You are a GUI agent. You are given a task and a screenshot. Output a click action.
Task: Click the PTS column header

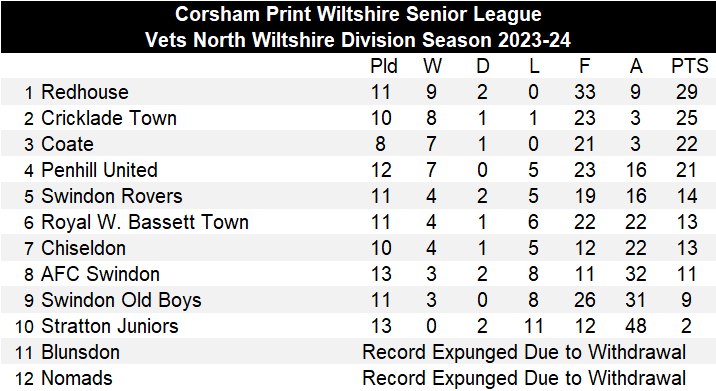coord(689,66)
